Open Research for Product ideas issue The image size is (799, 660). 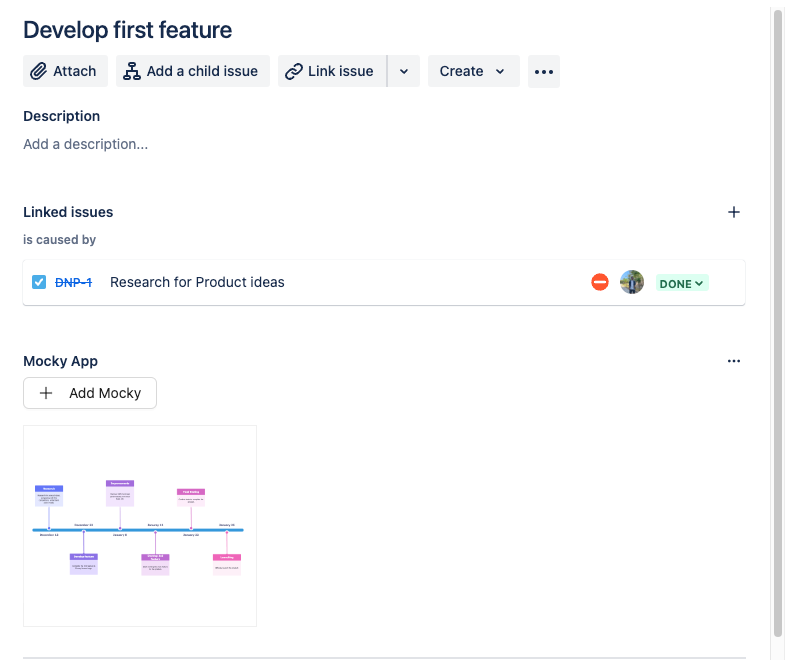pos(197,282)
